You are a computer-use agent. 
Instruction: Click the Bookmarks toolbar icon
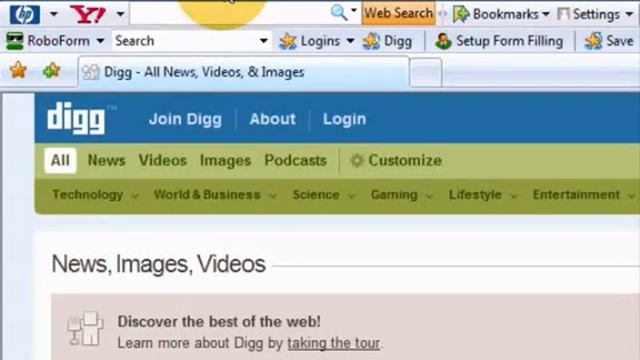461,14
